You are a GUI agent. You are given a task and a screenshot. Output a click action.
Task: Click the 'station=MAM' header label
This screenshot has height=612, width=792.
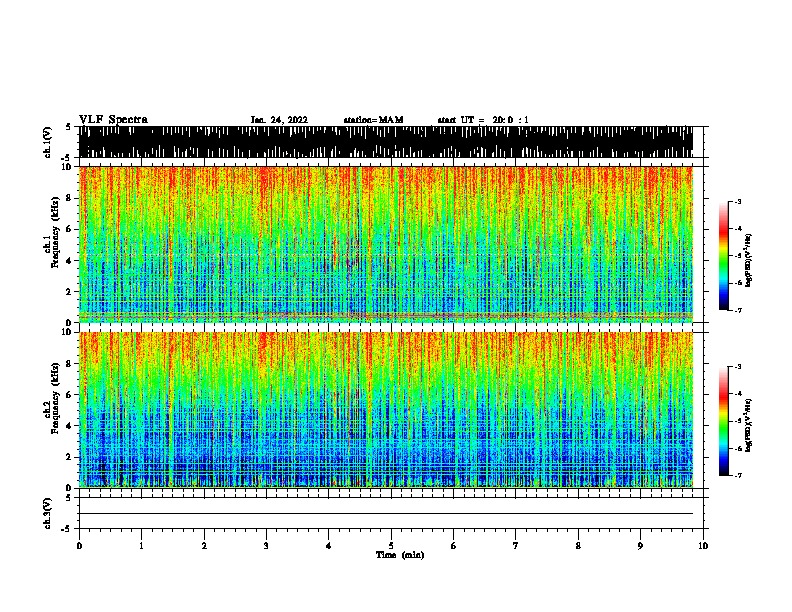373,120
